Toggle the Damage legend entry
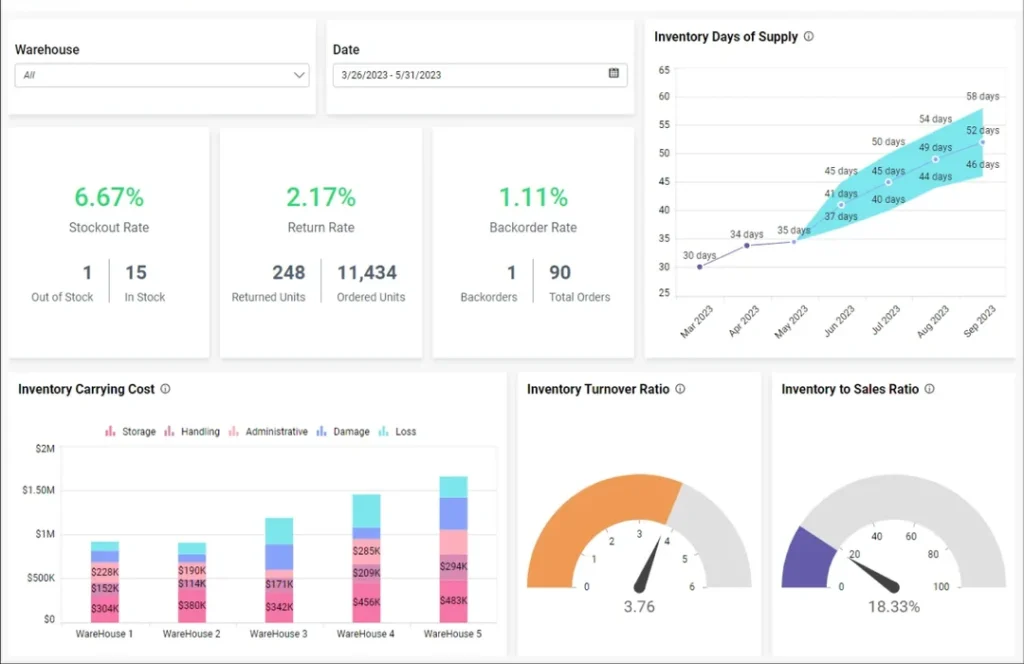Screen dimensions: 1024x664 coord(342,432)
